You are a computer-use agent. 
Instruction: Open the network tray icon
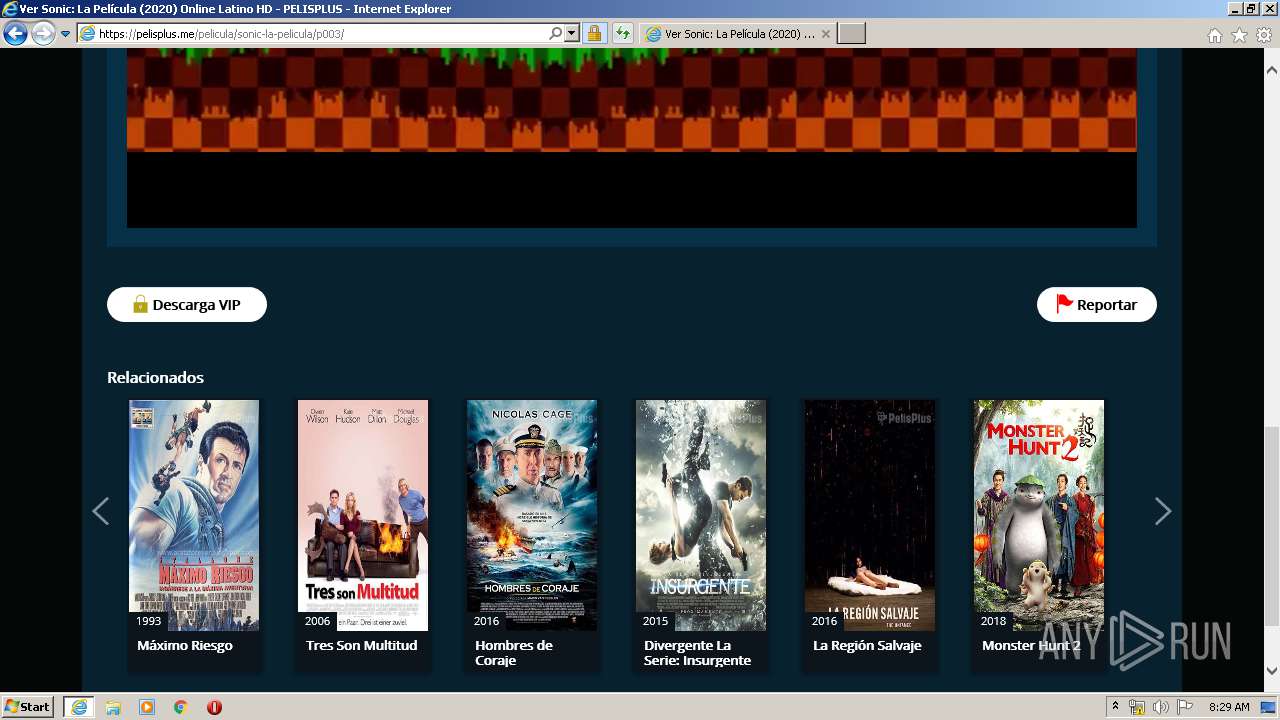[1137, 707]
